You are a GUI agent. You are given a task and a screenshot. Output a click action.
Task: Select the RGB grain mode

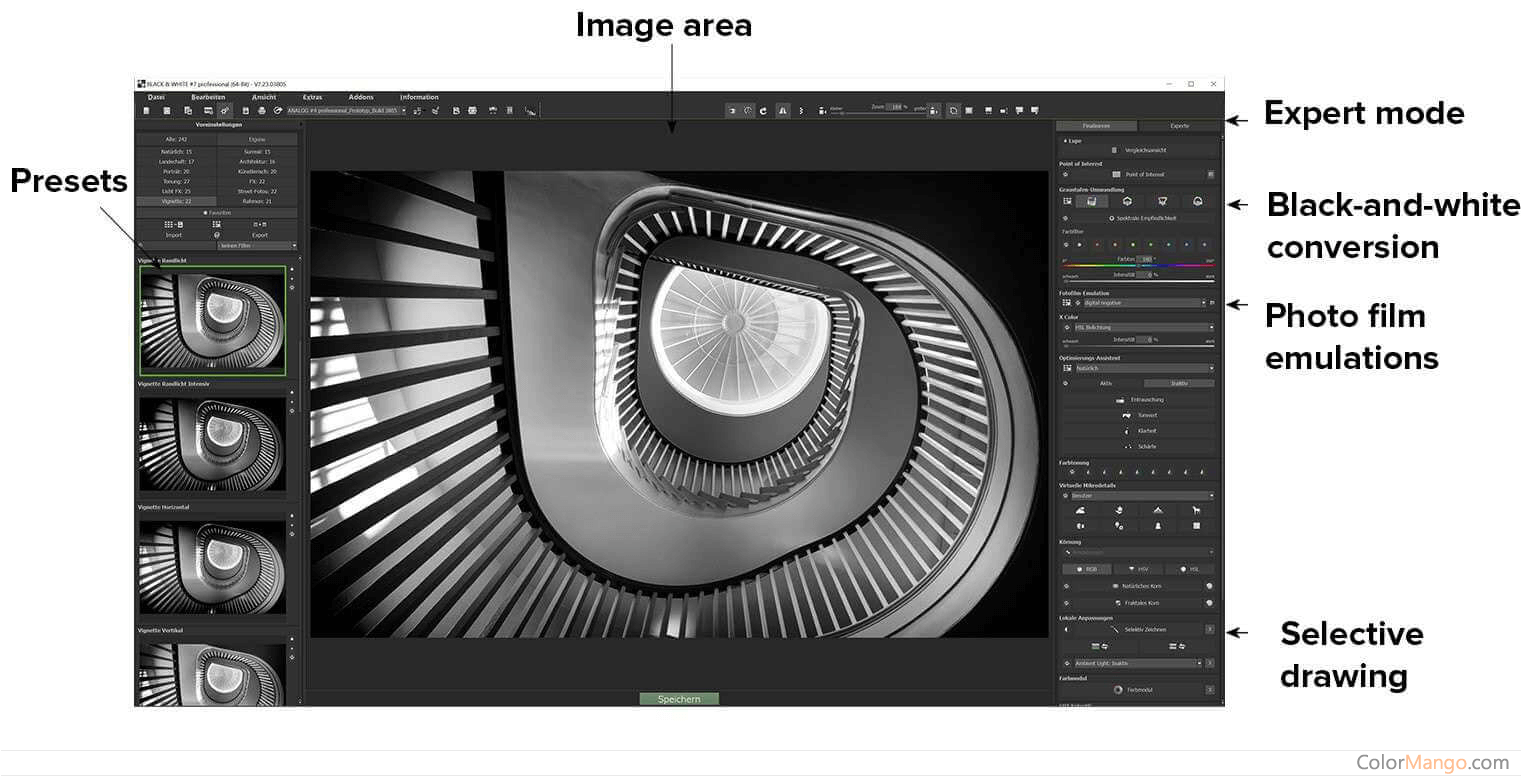click(1086, 569)
